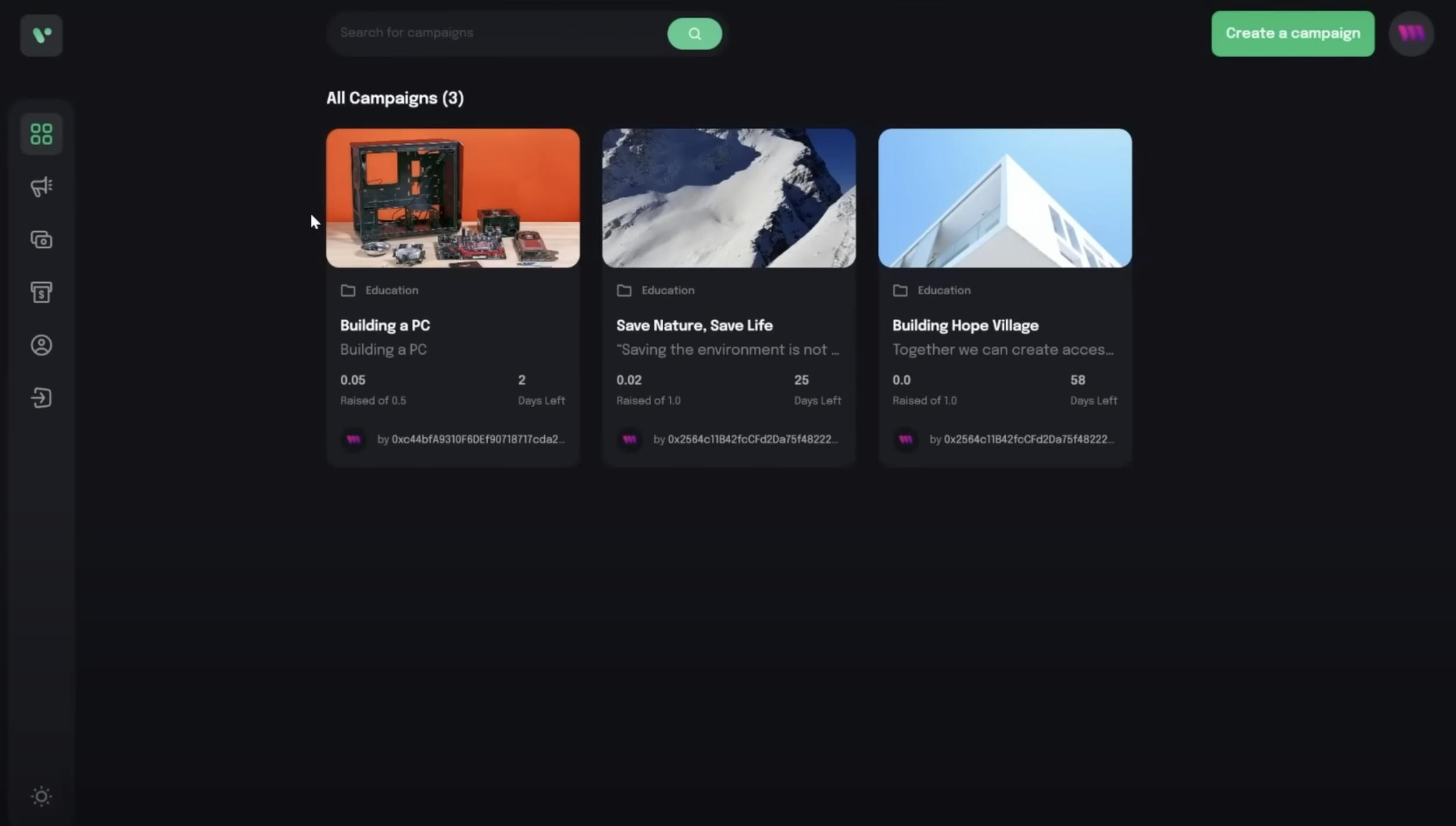1456x826 pixels.
Task: Click the Building a PC card title
Action: (385, 325)
